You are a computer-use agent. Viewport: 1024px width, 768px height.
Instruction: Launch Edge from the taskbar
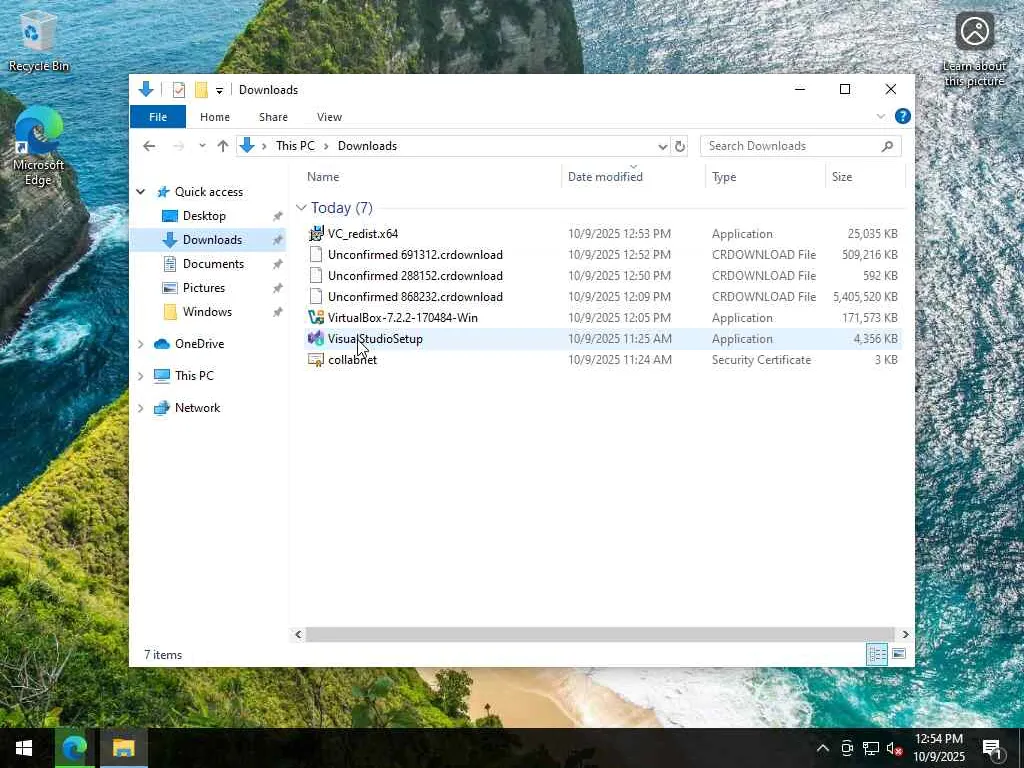[x=74, y=748]
